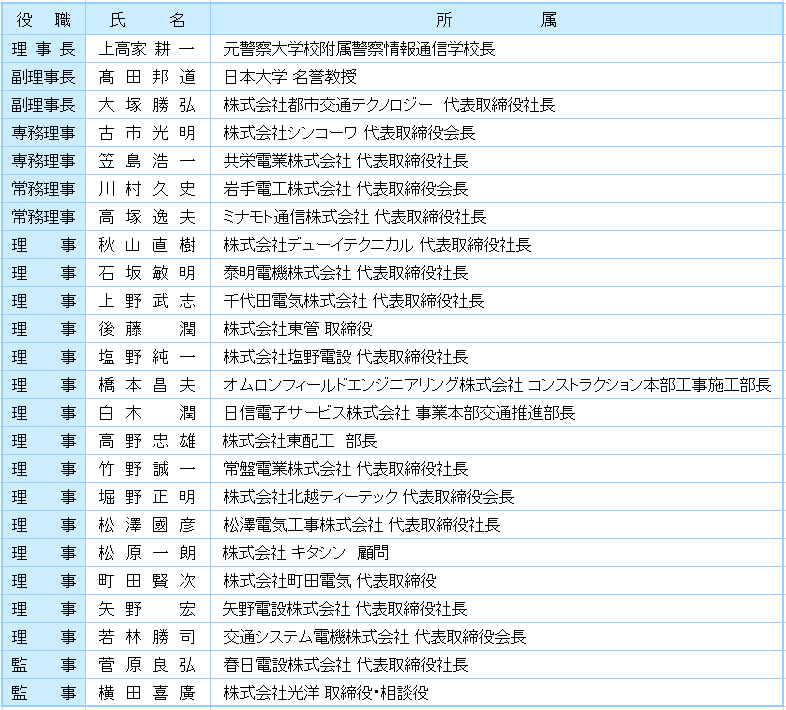Select オムロンフィールドエンジニアリング株式会社 affiliation cell

pos(497,386)
